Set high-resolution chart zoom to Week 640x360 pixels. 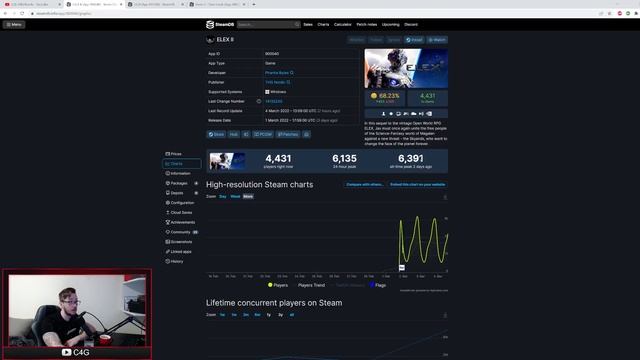coord(235,196)
